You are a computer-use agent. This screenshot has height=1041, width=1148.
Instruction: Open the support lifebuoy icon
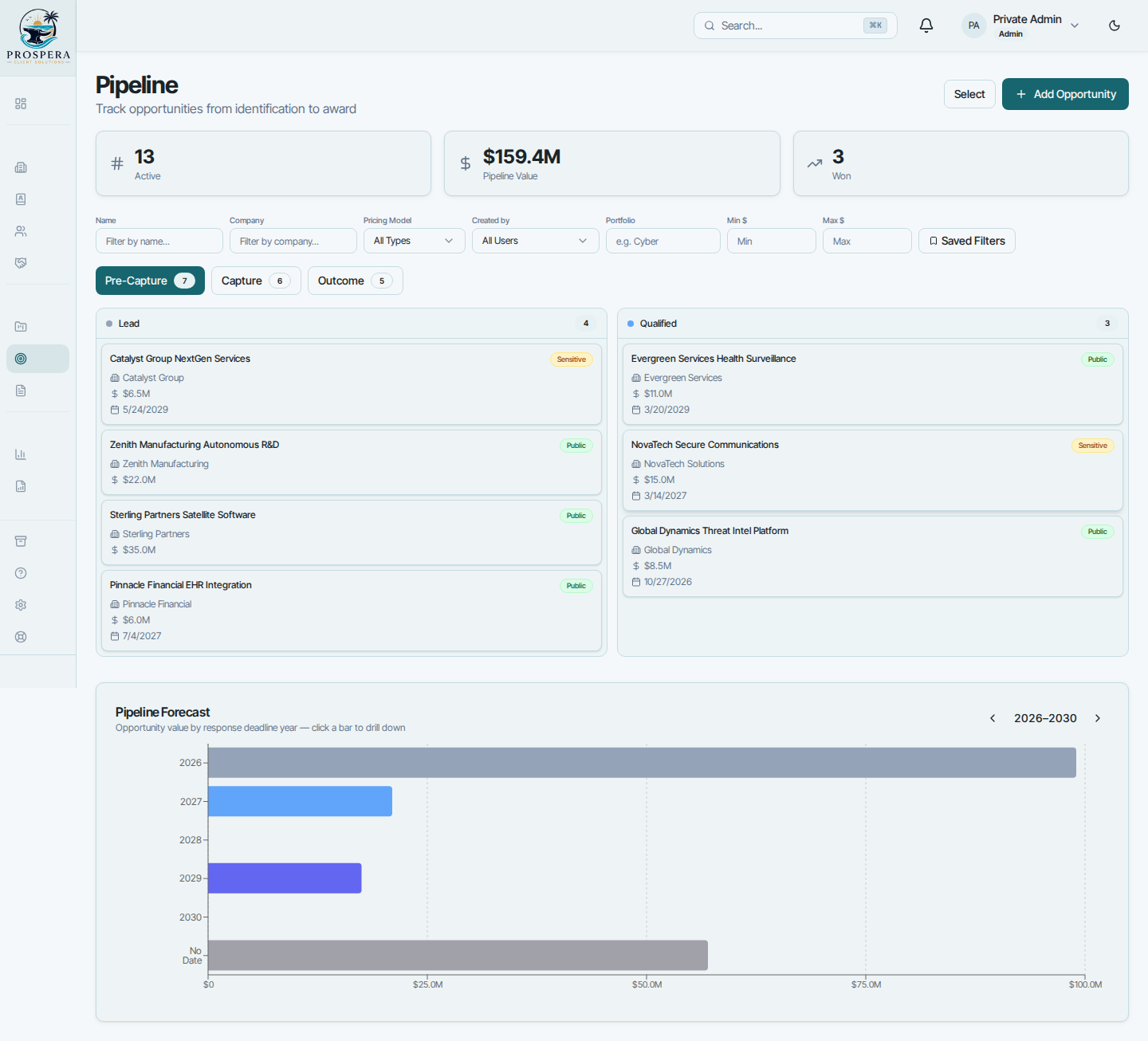click(x=21, y=637)
